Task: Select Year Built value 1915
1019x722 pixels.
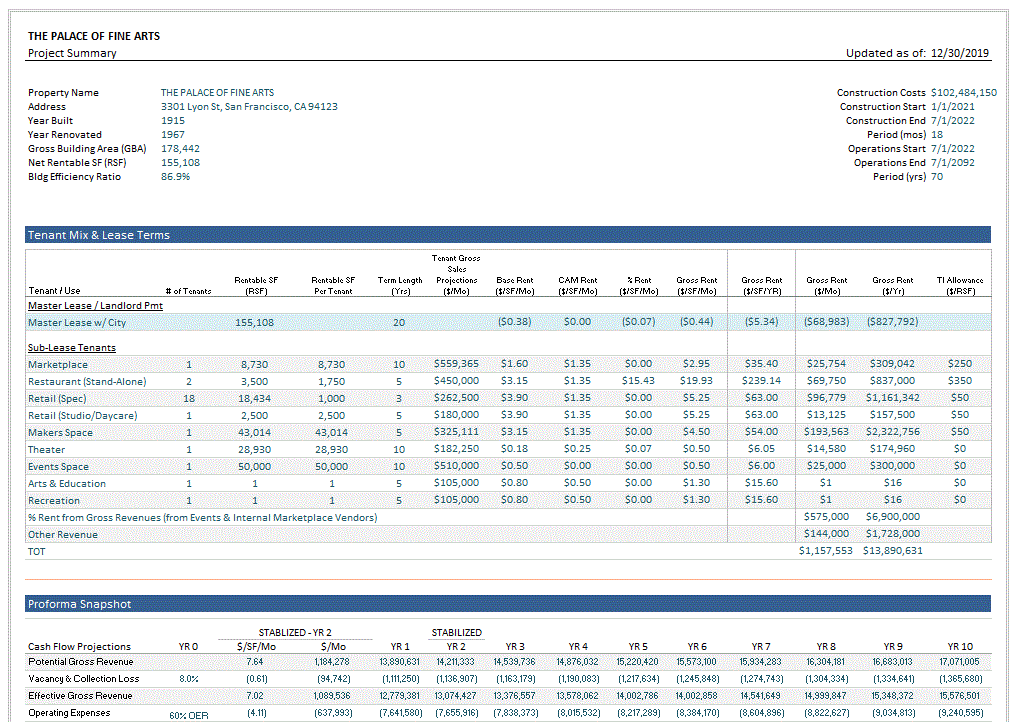Action: pos(173,121)
